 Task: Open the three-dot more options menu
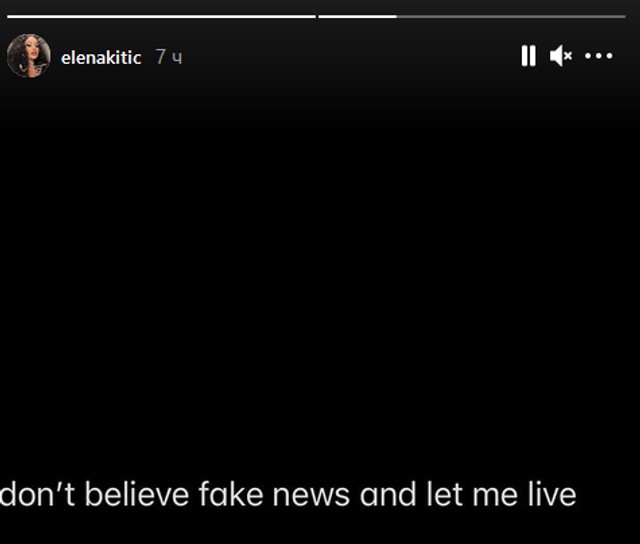tap(599, 56)
